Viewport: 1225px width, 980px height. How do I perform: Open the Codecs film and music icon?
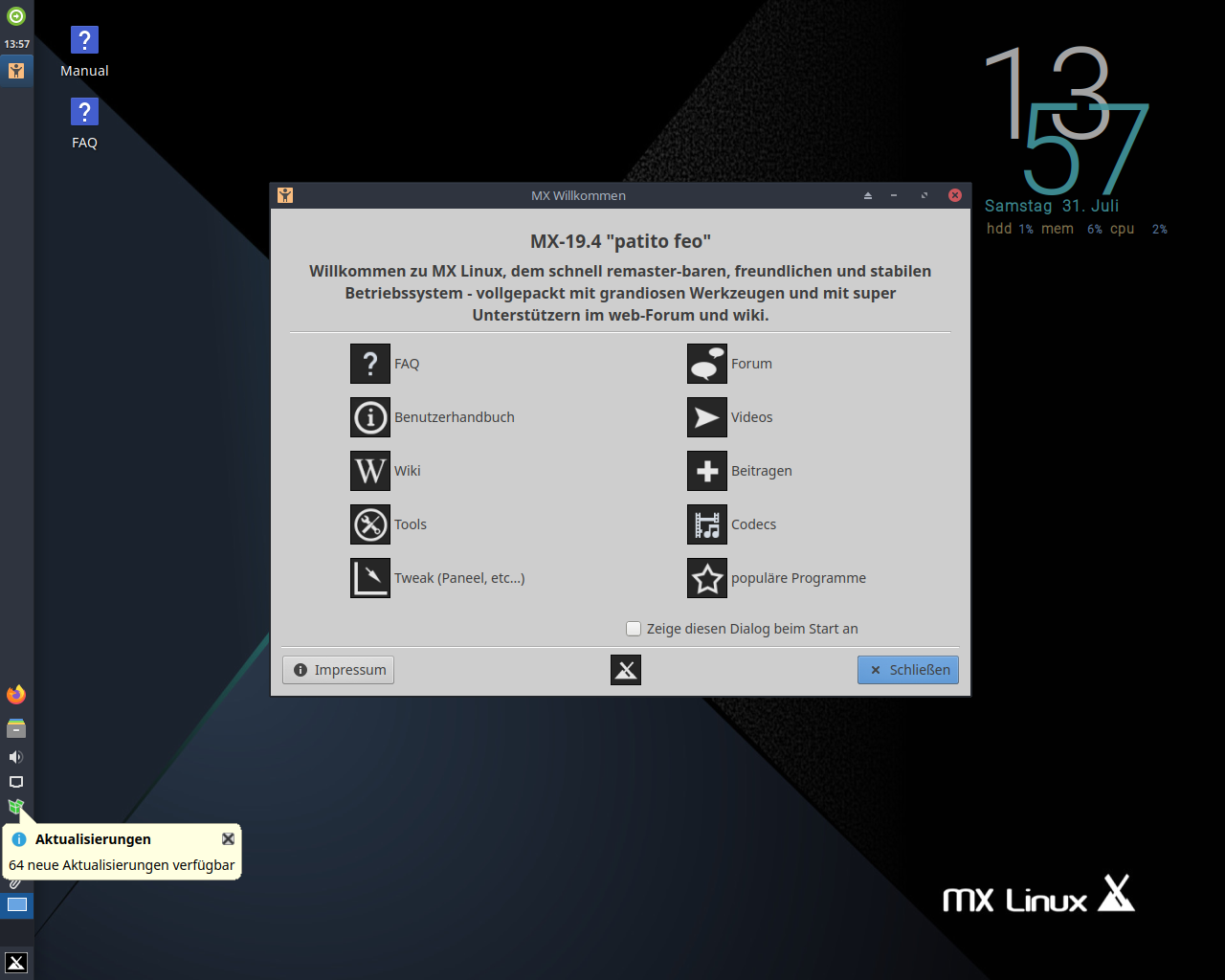pos(707,524)
